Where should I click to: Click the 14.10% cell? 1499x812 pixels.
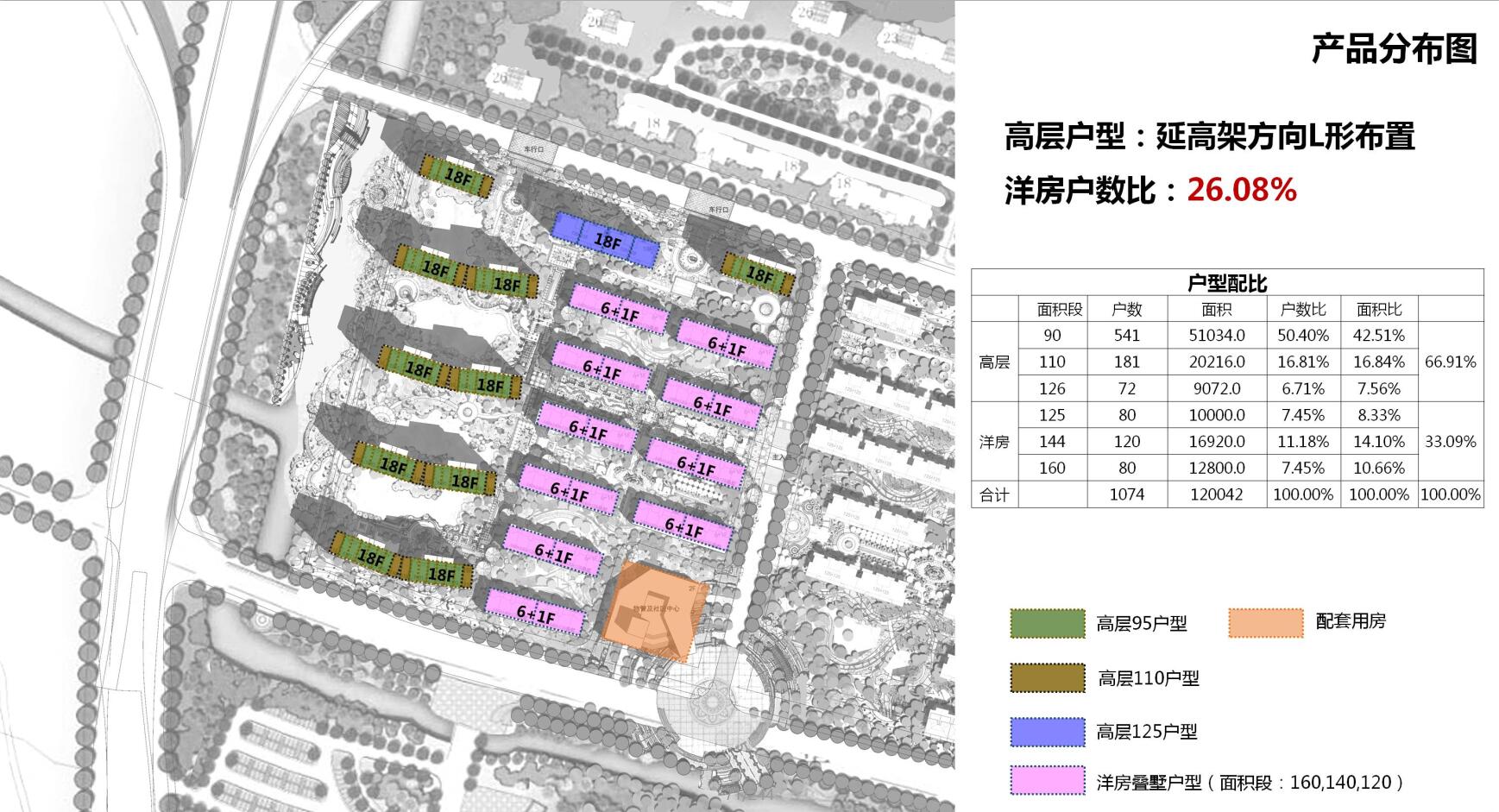point(1379,442)
